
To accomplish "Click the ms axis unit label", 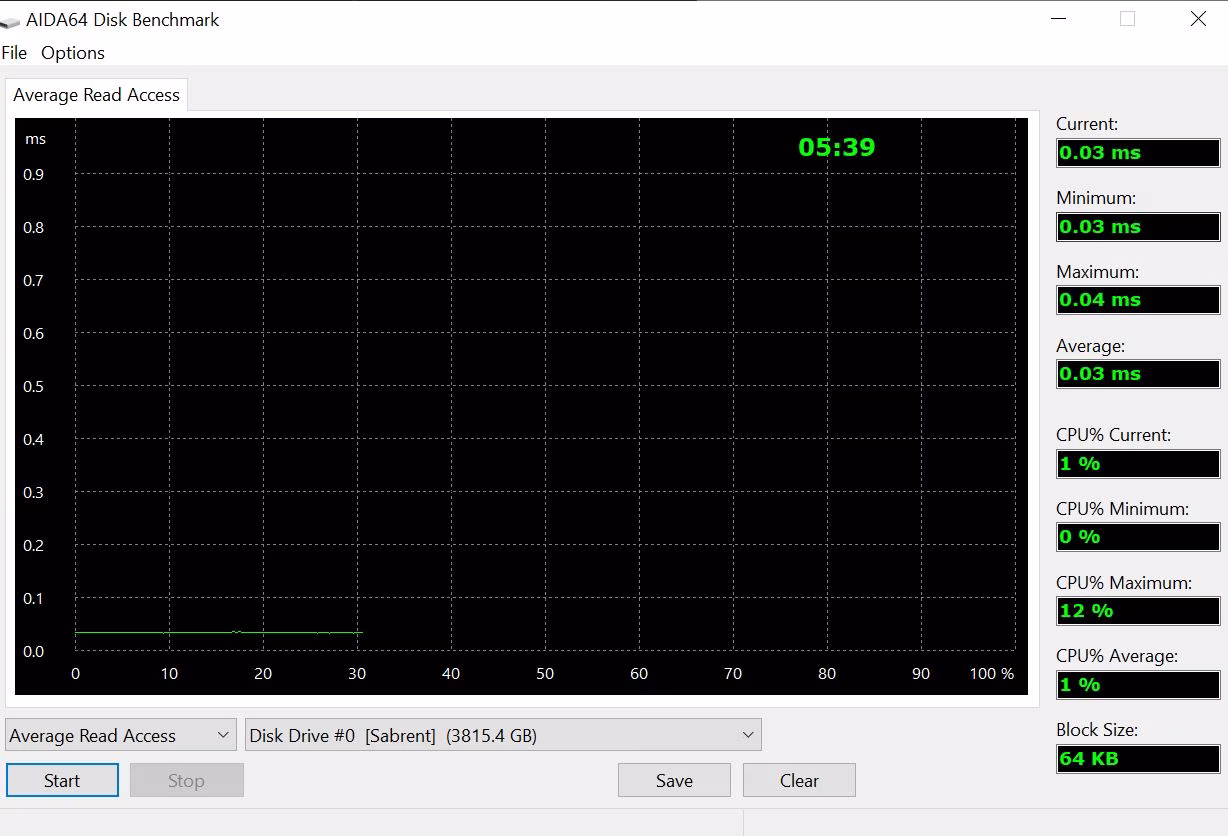I will click(x=36, y=139).
